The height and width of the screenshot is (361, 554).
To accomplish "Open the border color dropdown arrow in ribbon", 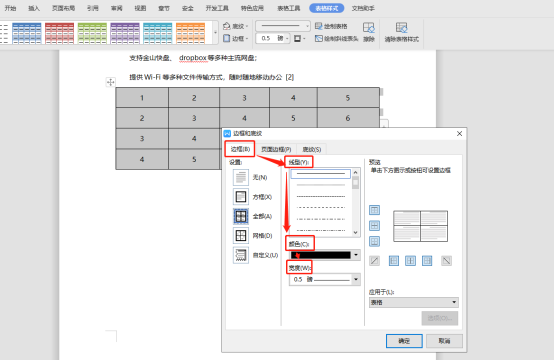I will point(304,39).
